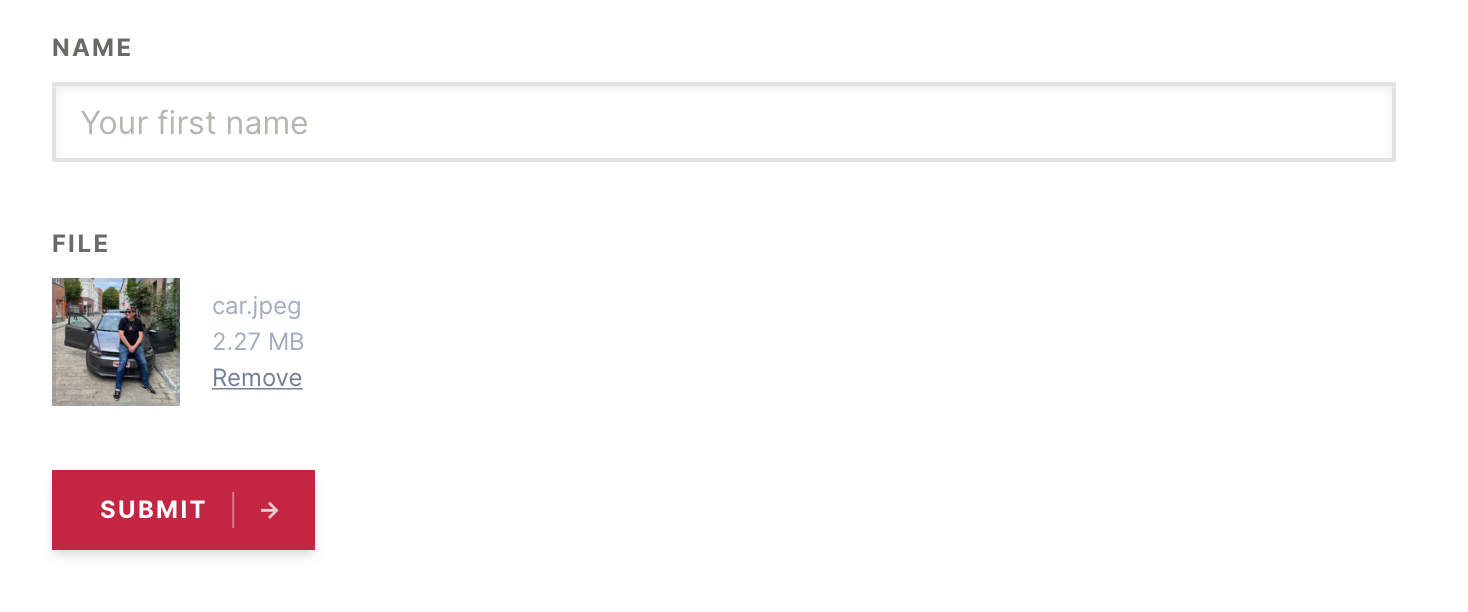The height and width of the screenshot is (612, 1468).
Task: Click the vertical divider inside Submit button
Action: point(233,510)
